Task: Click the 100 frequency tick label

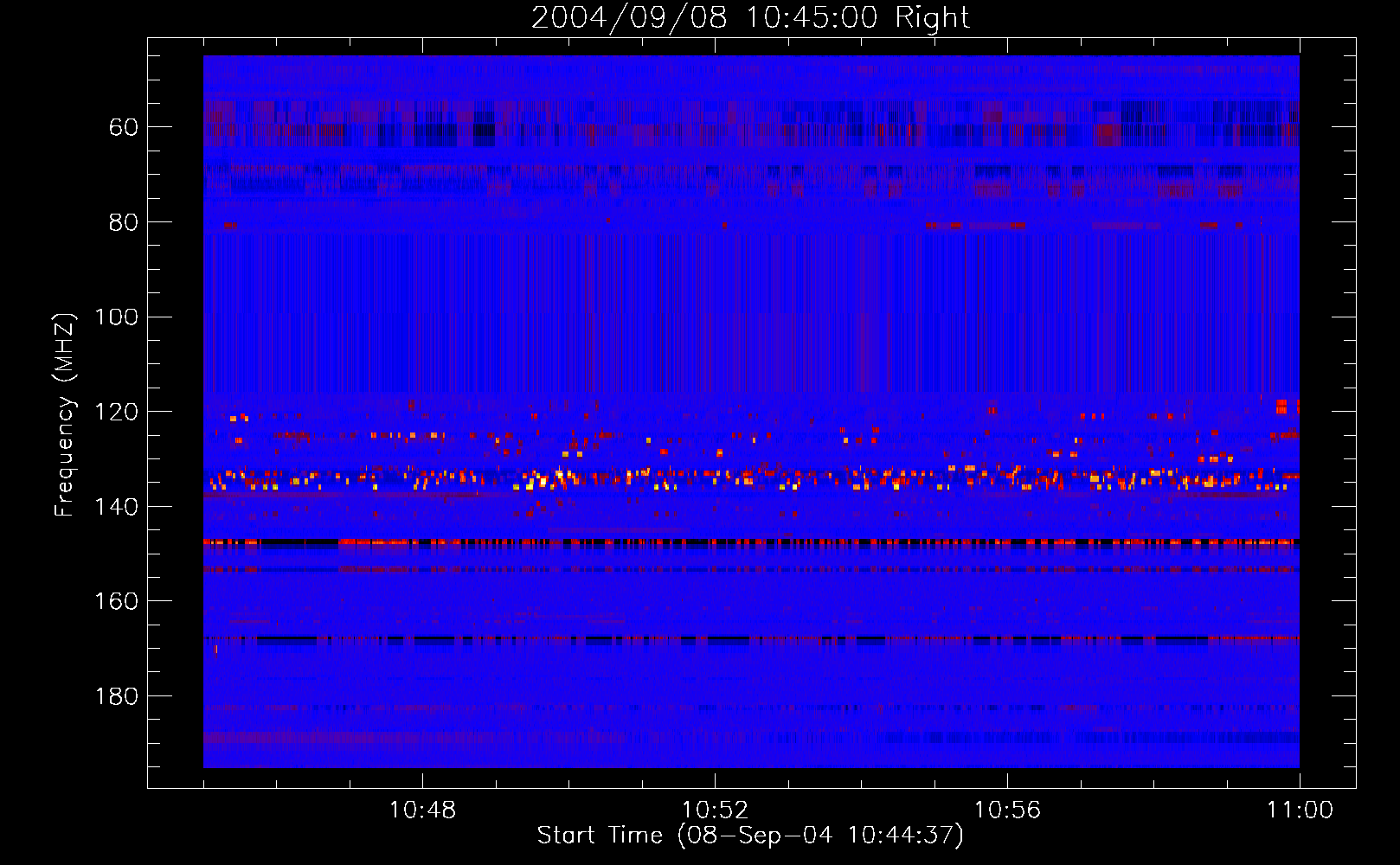Action: [x=117, y=317]
